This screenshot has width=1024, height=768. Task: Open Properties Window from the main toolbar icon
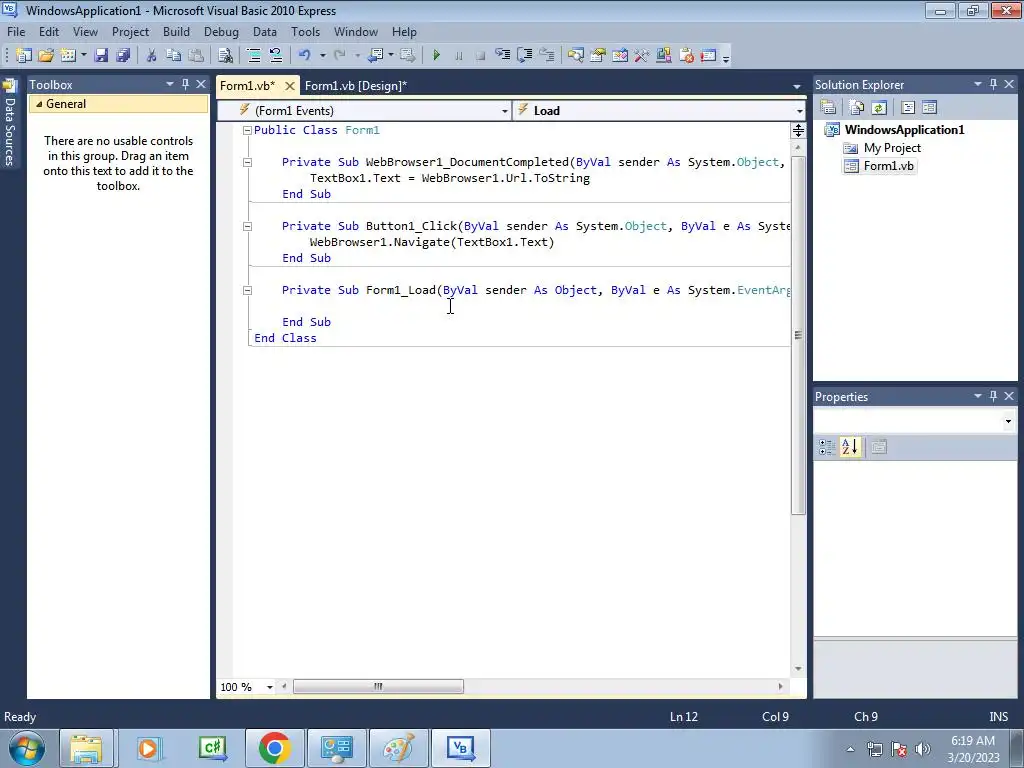click(x=598, y=56)
